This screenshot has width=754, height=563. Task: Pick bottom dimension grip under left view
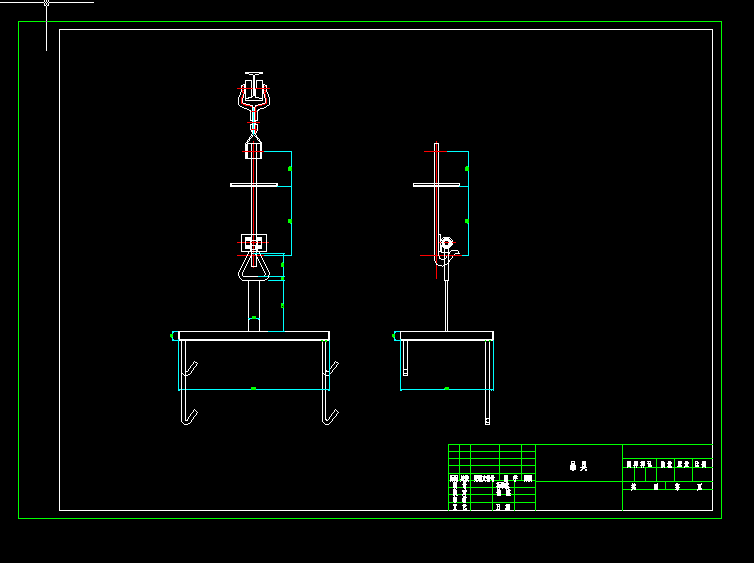click(253, 388)
